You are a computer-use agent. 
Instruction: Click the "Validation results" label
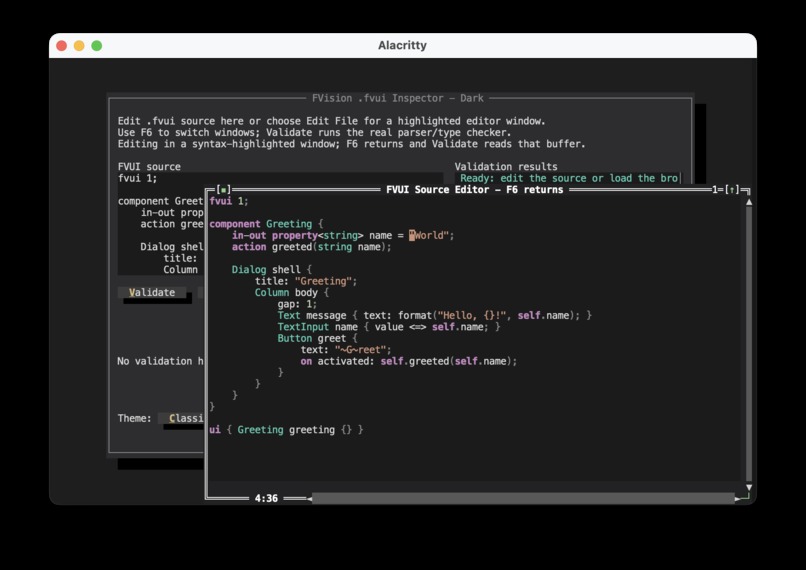(x=506, y=167)
